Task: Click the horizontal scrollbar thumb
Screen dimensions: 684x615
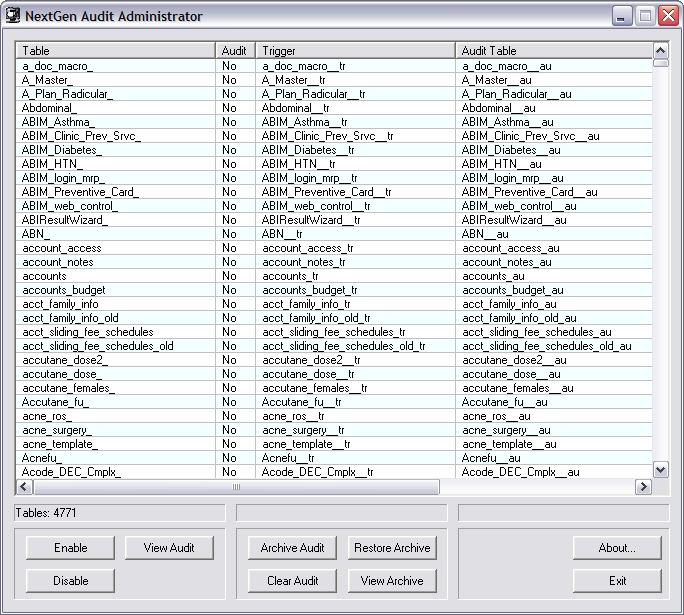Action: [x=236, y=486]
